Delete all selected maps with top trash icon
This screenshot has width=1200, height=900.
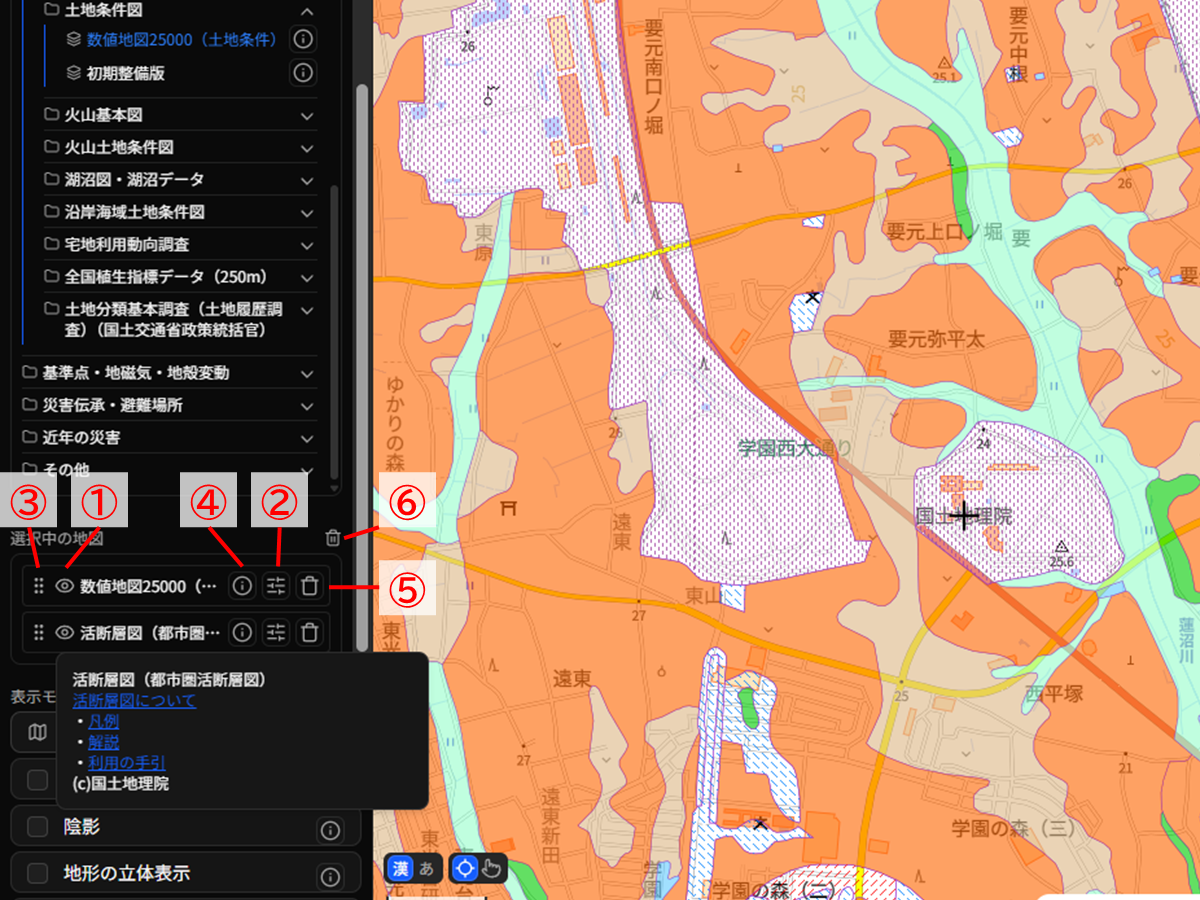[333, 538]
